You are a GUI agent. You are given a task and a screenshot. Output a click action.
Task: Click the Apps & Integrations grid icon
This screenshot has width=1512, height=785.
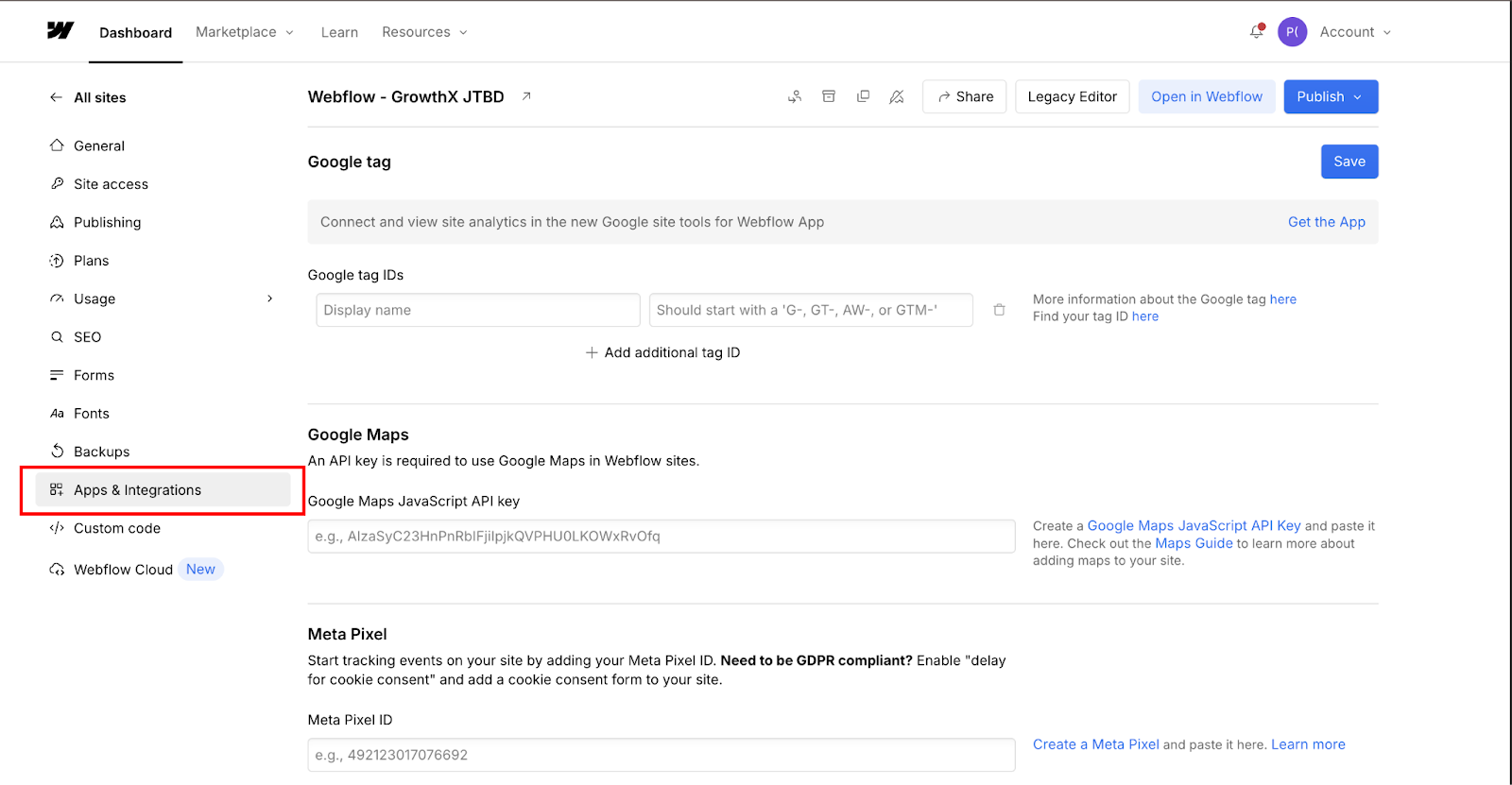57,489
